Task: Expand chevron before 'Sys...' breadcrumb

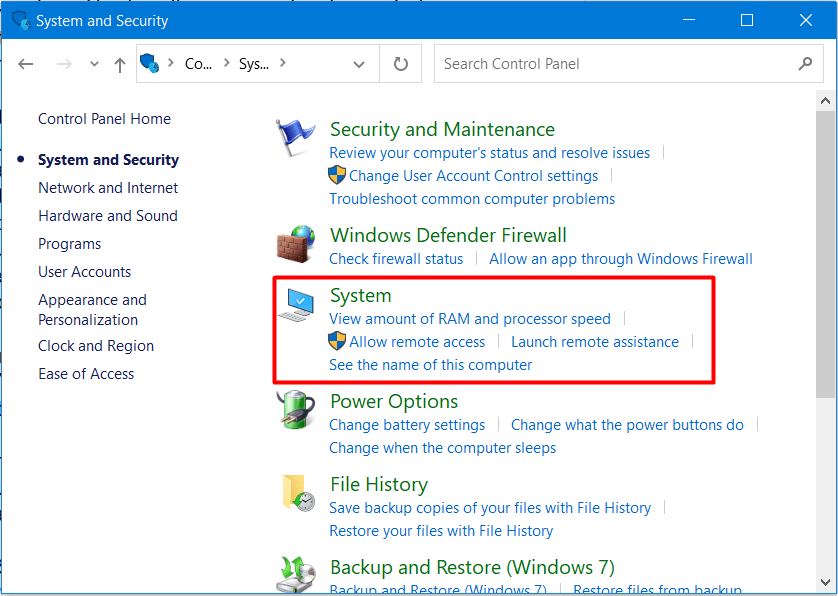Action: [227, 63]
